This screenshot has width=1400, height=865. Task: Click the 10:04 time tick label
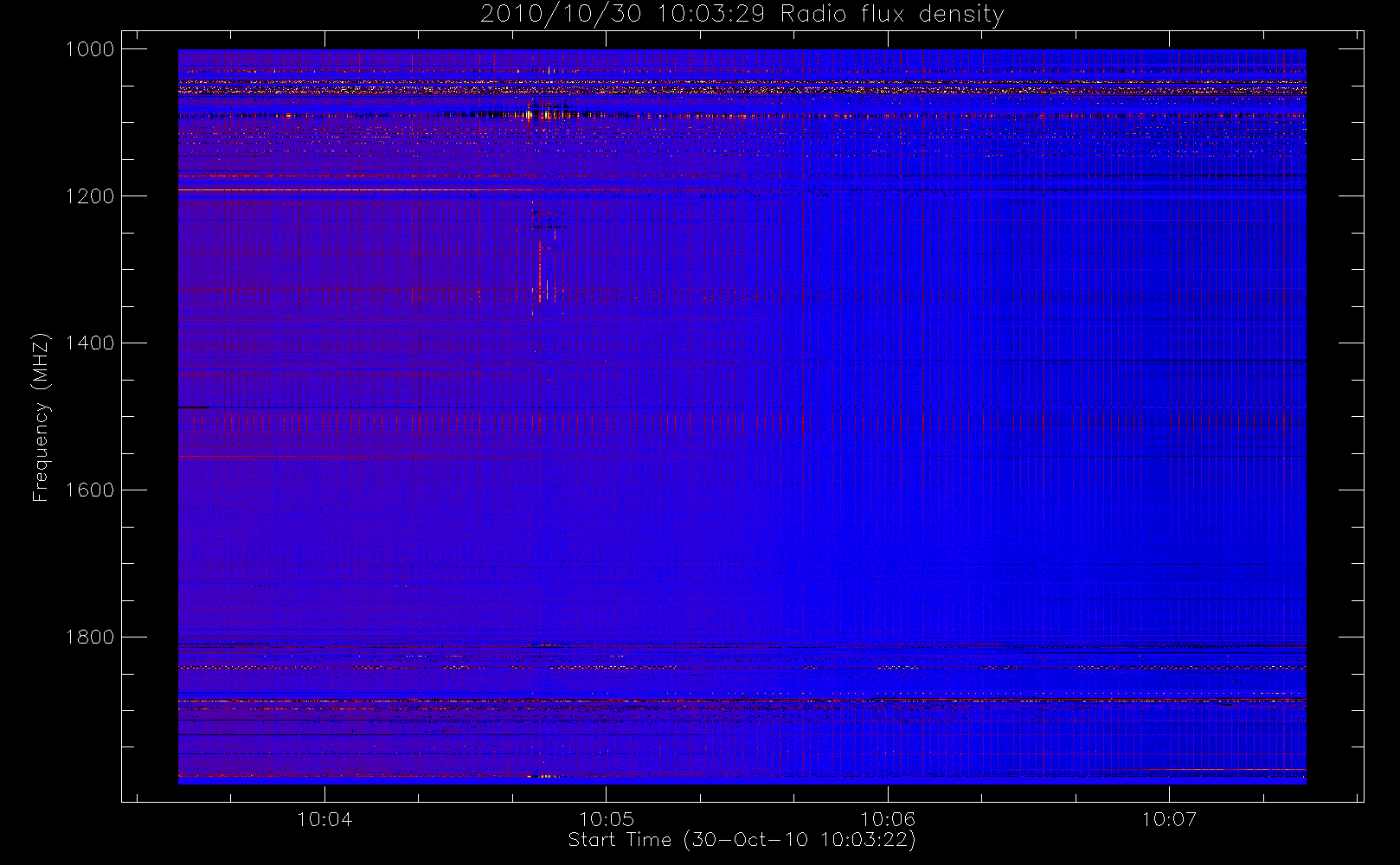[x=324, y=819]
